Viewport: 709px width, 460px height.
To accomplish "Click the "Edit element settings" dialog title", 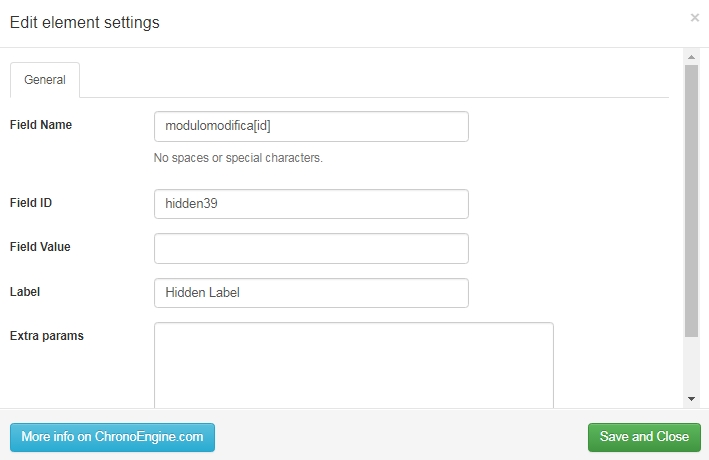I will [85, 23].
